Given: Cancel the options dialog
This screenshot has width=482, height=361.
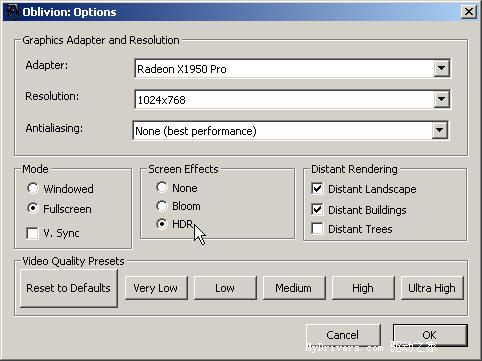Looking at the screenshot, I should [343, 335].
